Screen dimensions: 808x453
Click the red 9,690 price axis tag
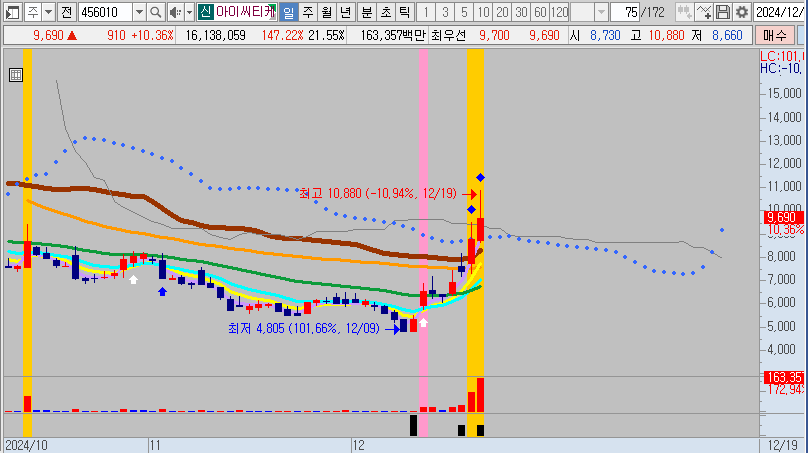point(784,217)
